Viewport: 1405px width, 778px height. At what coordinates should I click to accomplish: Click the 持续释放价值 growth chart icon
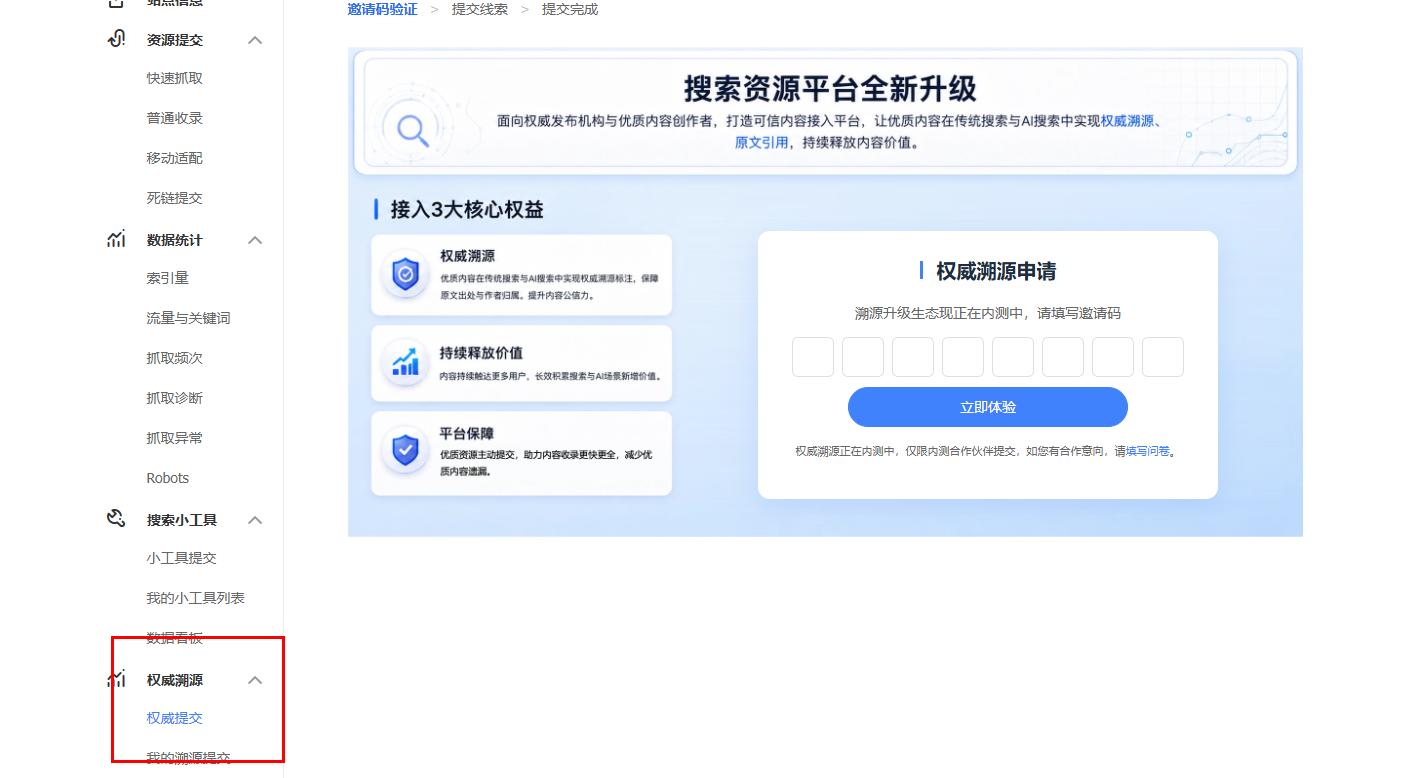405,360
